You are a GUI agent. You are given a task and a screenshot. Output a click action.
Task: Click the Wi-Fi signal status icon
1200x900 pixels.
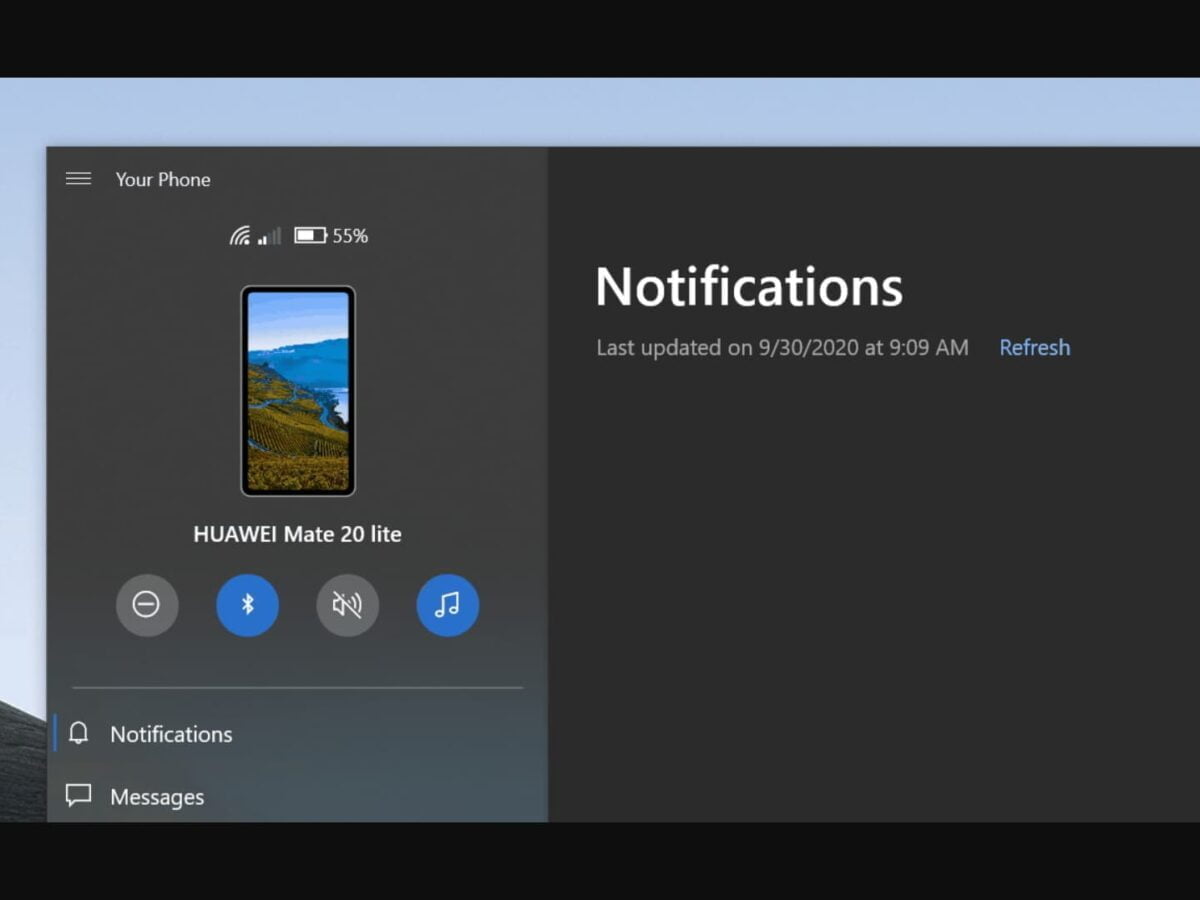pyautogui.click(x=240, y=236)
